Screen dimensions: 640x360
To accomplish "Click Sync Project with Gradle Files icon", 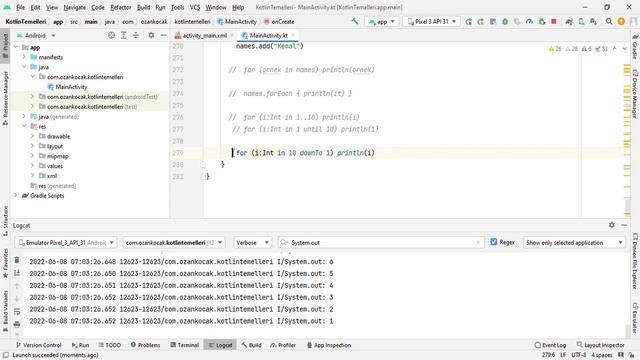I will pyautogui.click(x=569, y=21).
